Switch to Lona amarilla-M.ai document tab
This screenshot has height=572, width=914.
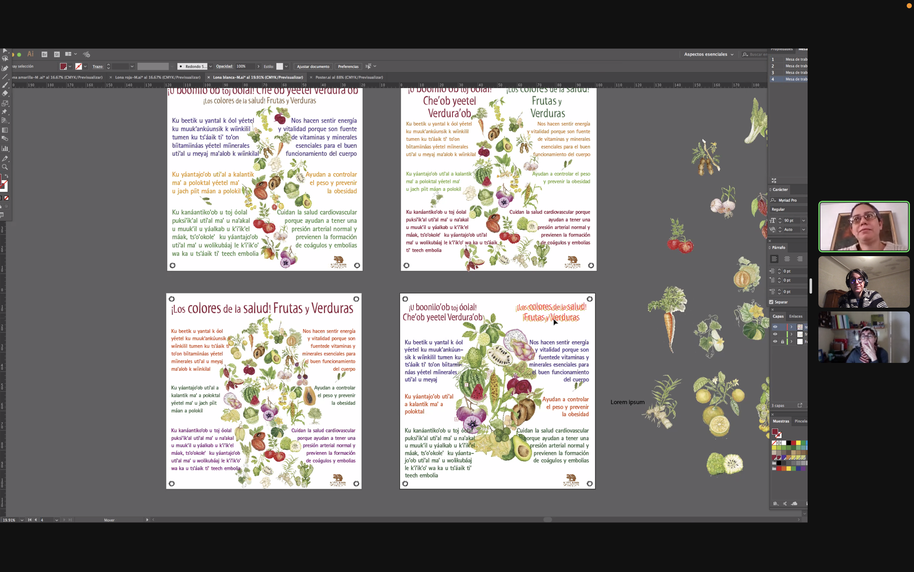pos(57,77)
